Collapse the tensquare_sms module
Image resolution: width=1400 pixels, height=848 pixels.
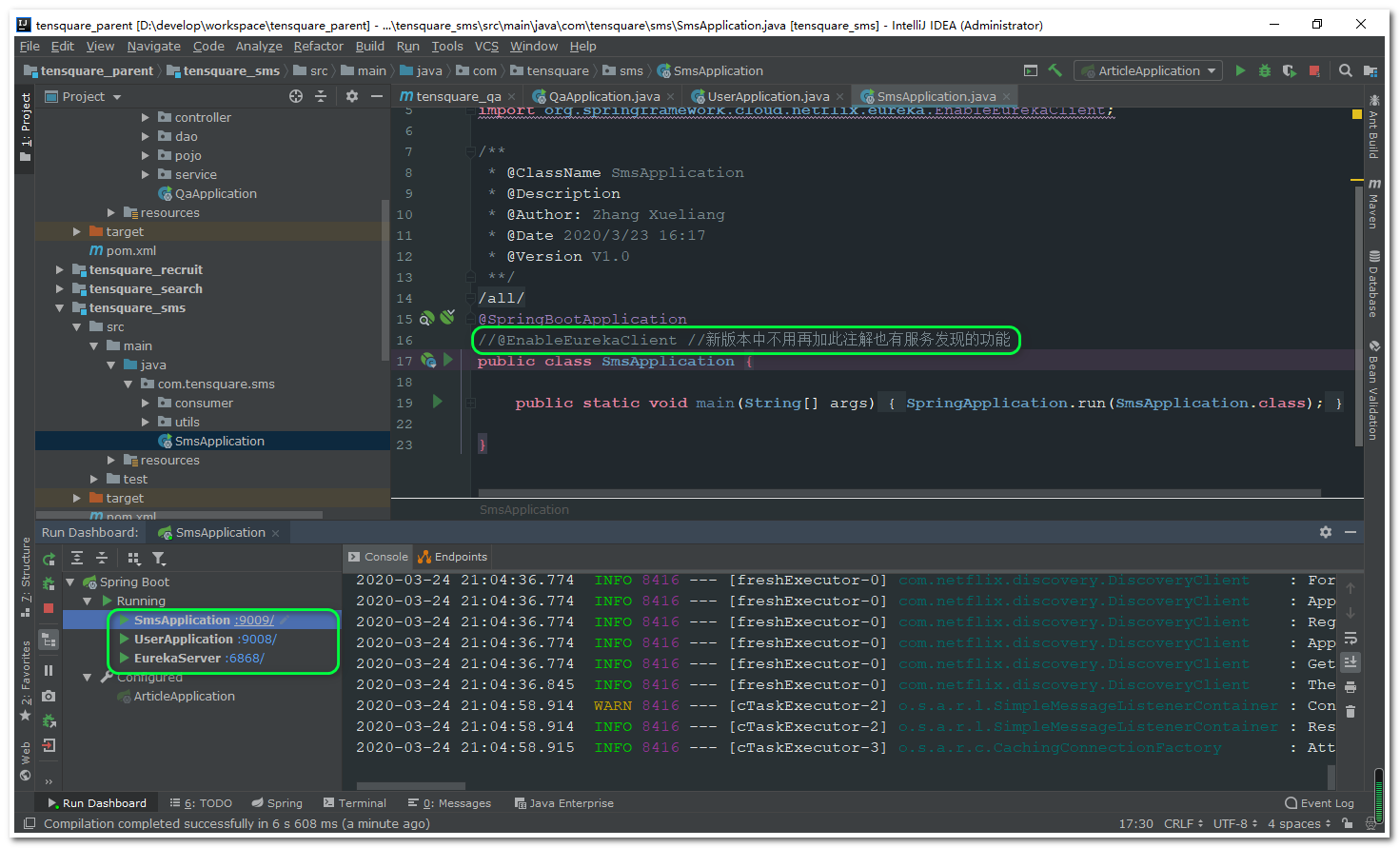(x=60, y=307)
